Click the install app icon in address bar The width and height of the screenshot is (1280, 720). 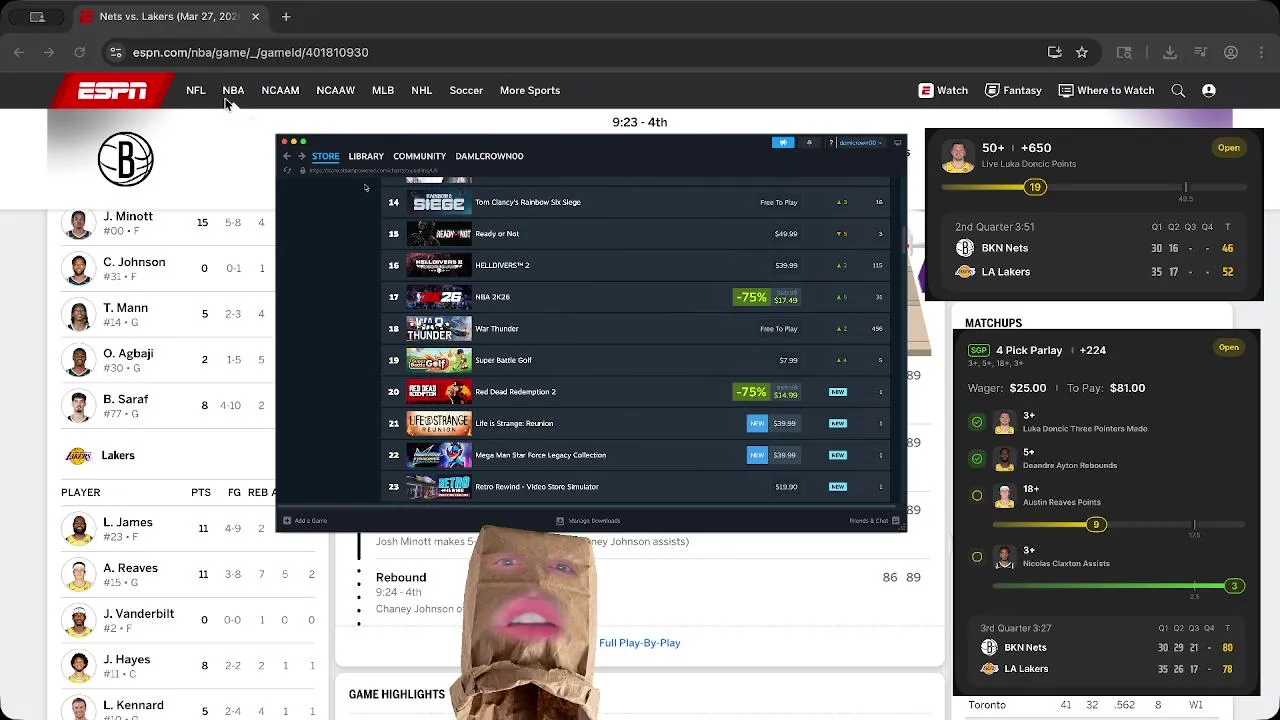1054,52
